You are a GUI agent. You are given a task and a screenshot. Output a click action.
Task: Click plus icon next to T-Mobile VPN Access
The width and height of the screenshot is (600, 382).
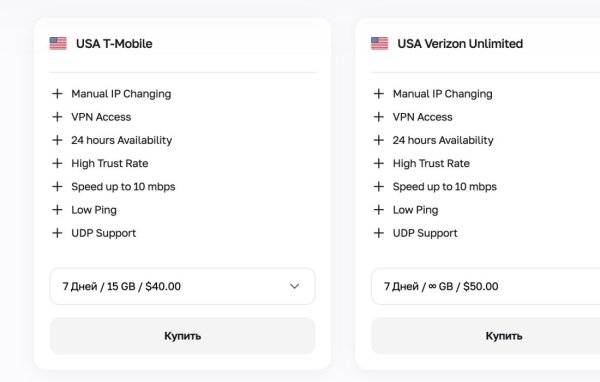[x=57, y=117]
